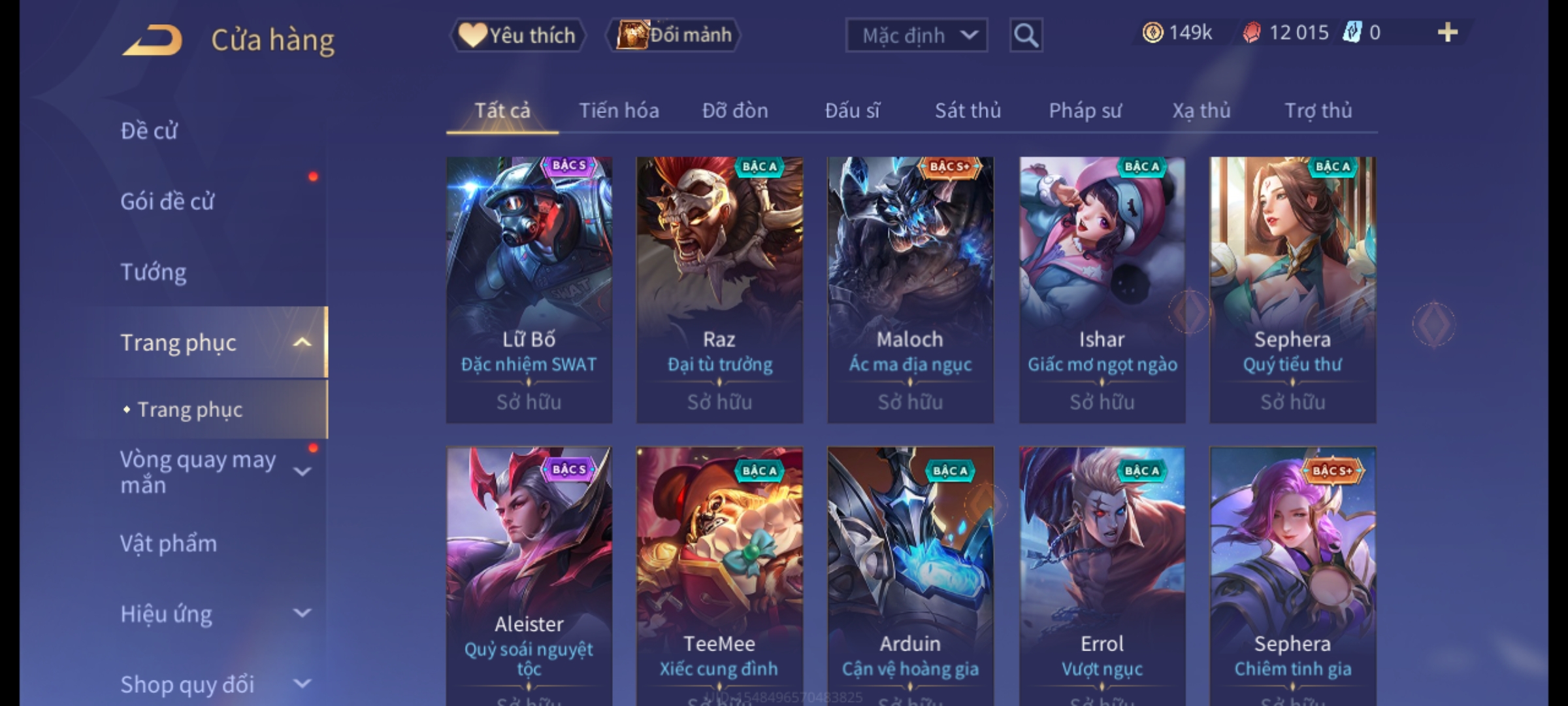Expand Vòng quay may mắn section
The image size is (1568, 706).
pyautogui.click(x=302, y=471)
